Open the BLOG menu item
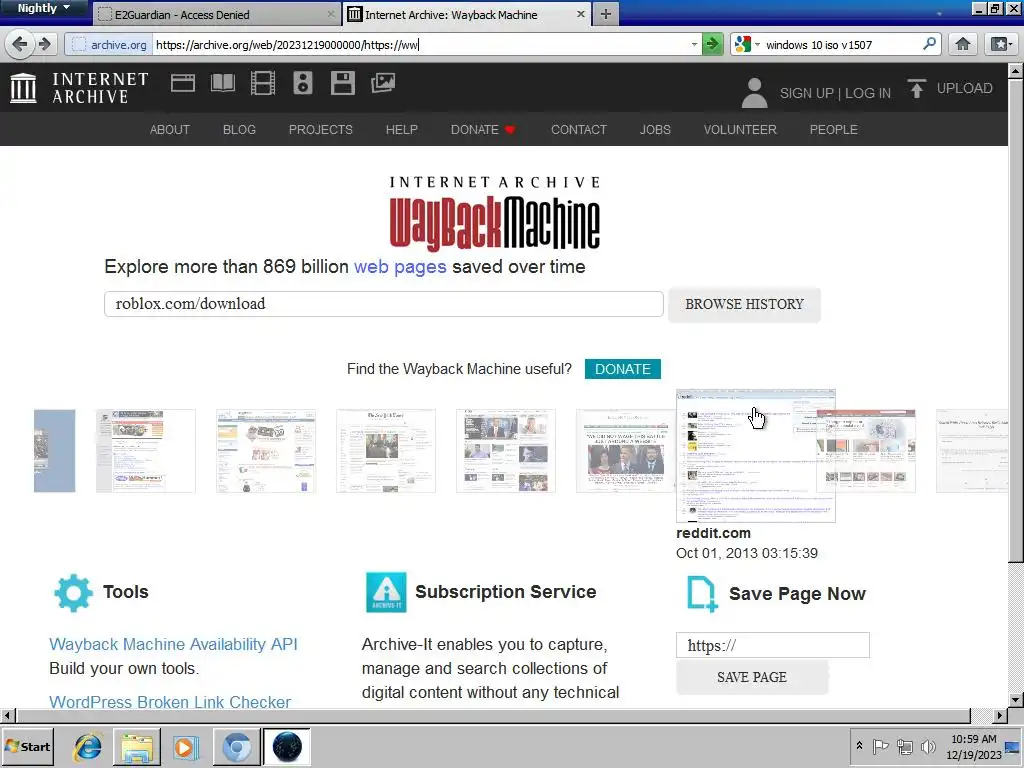 coord(239,129)
